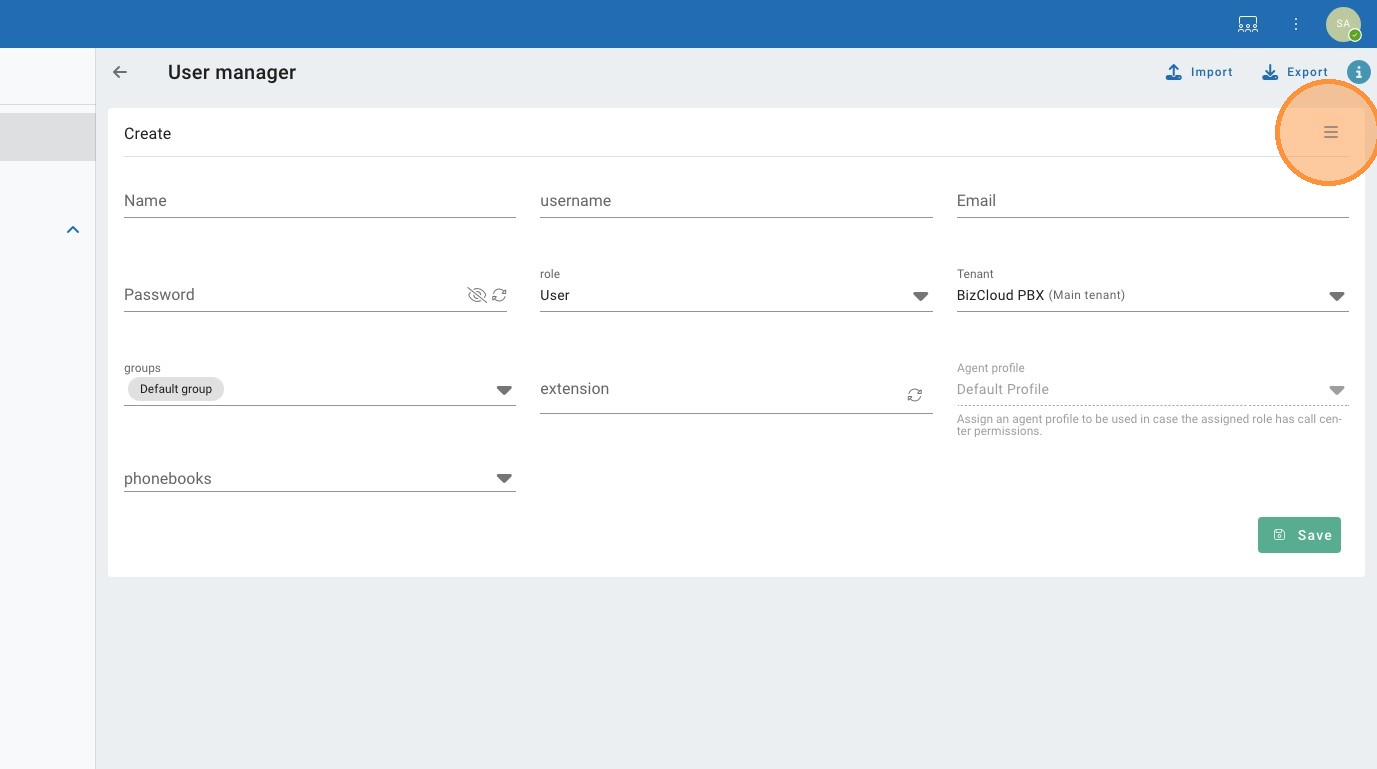Image resolution: width=1377 pixels, height=769 pixels.
Task: Focus the Name input field
Action: coord(320,201)
